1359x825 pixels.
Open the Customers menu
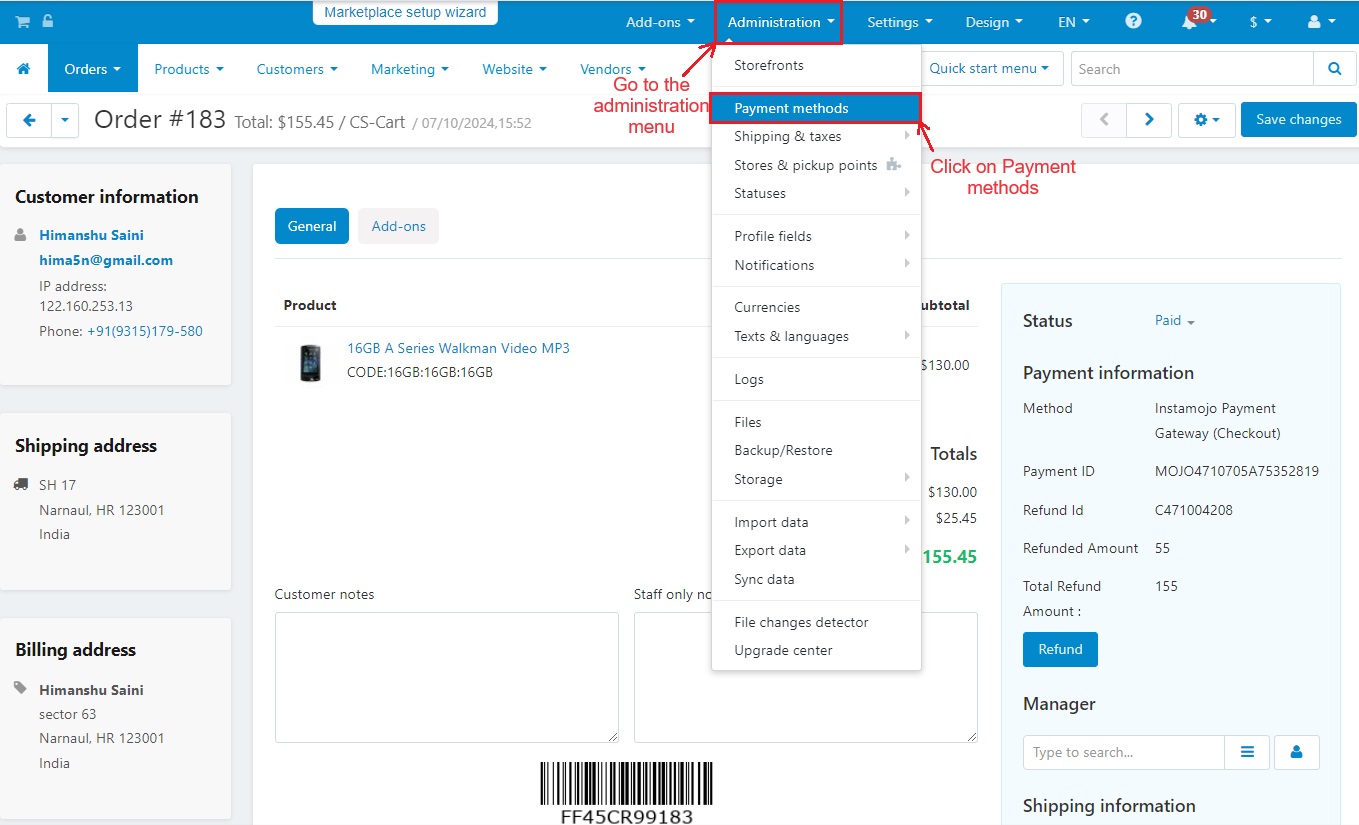point(297,69)
